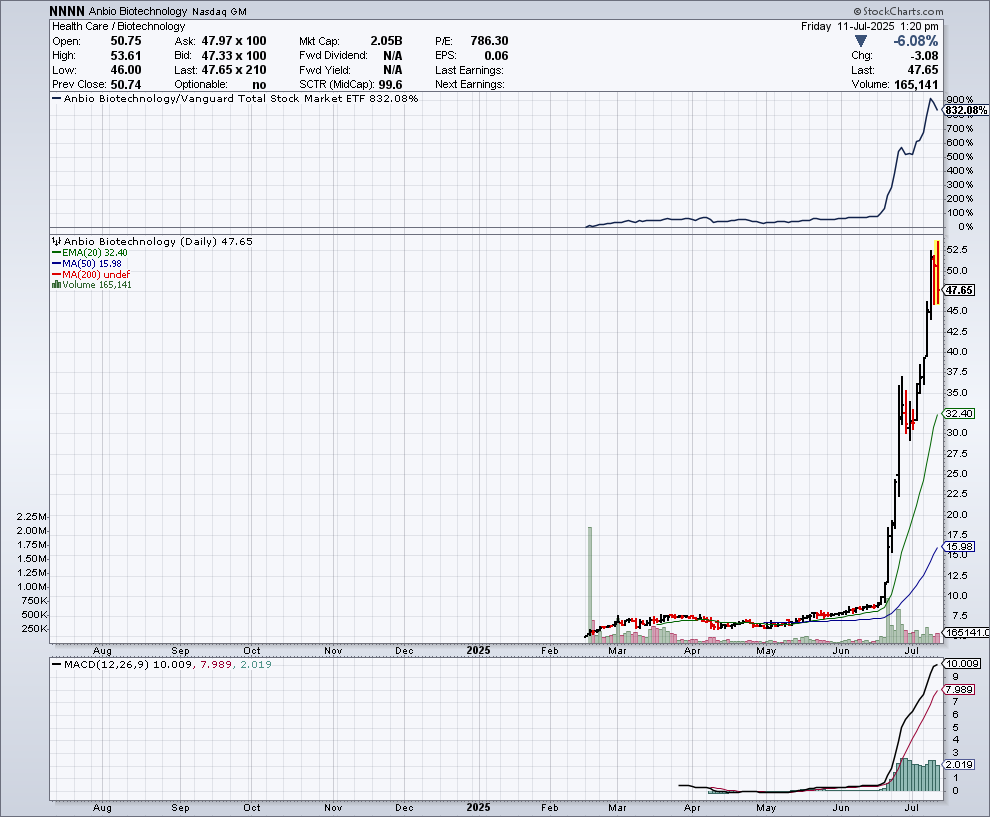Click the Prev Close value 50.74
The height and width of the screenshot is (817, 990).
126,85
